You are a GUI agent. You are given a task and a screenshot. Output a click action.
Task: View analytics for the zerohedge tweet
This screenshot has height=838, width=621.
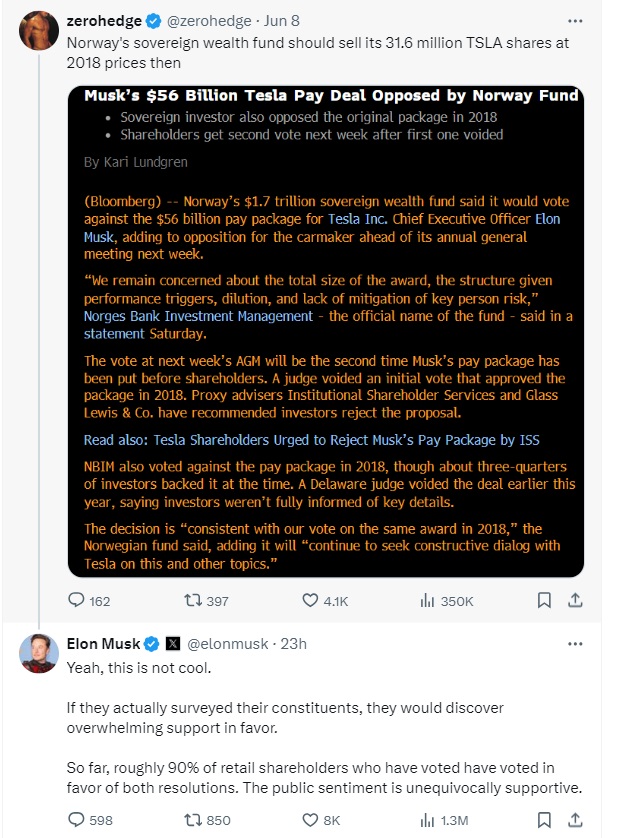pos(427,601)
